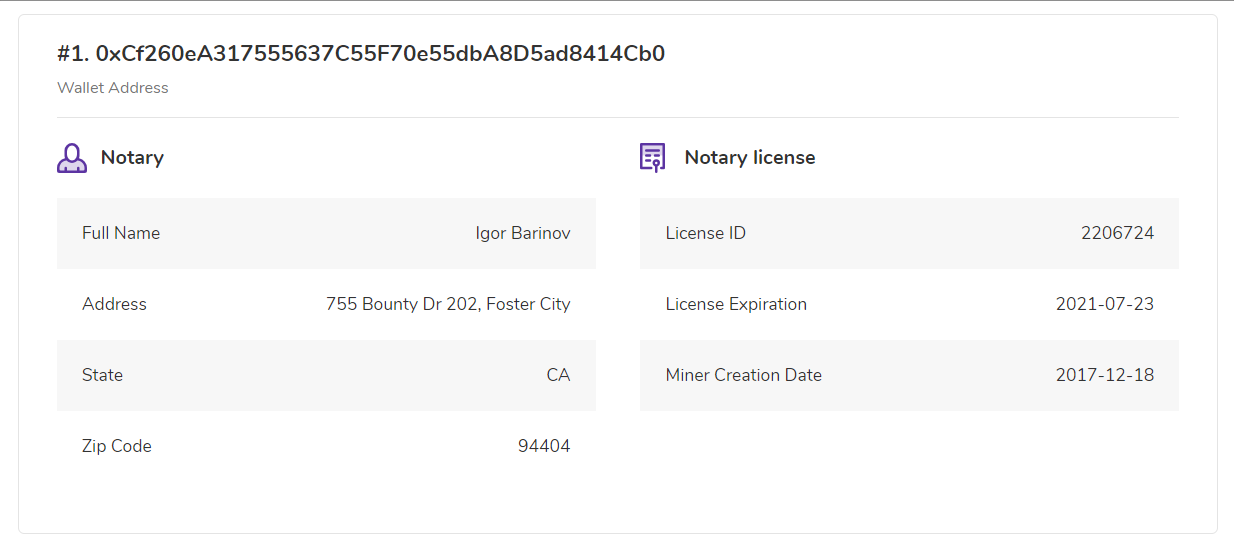Click the Notary section title
The image size is (1234, 549).
132,158
